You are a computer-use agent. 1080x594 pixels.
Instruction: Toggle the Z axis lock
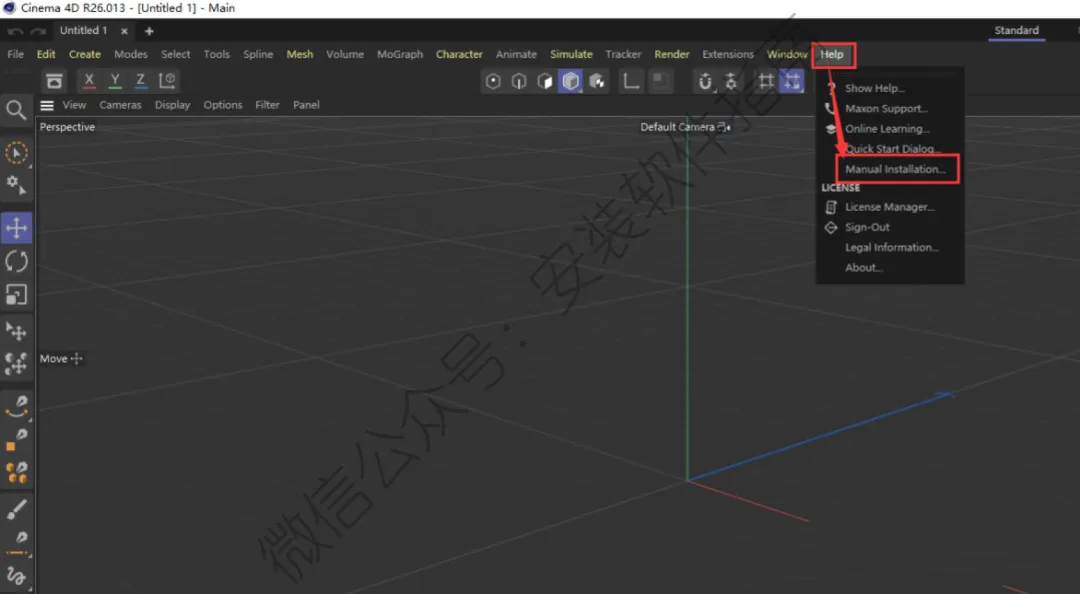[141, 81]
